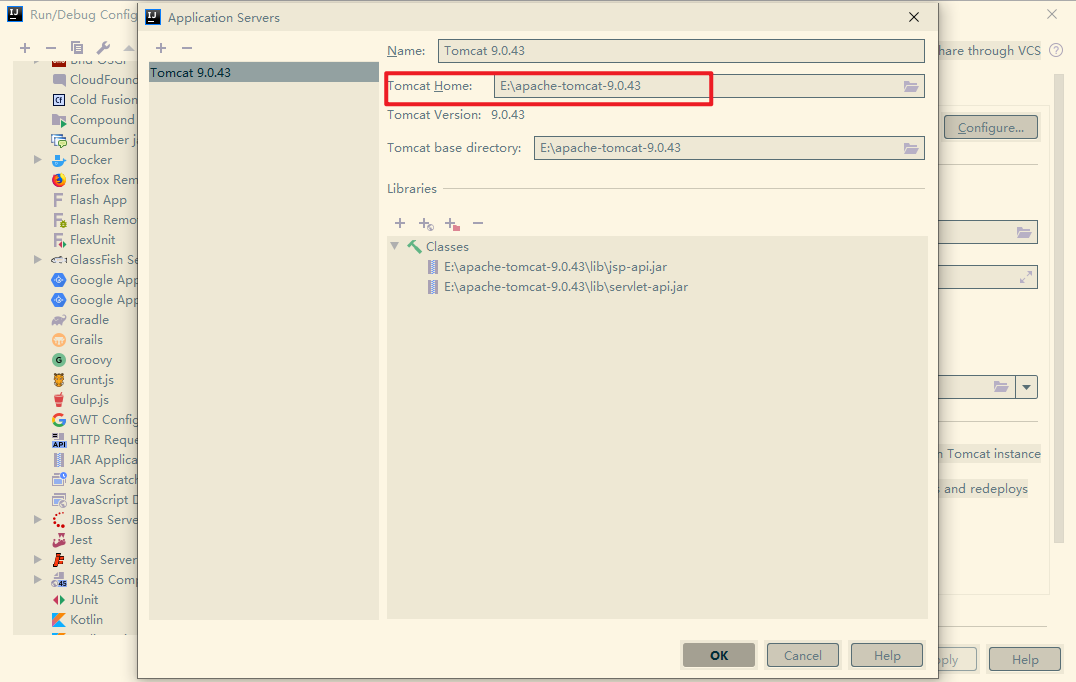This screenshot has height=682, width=1076.
Task: Expand the GlassFish Server node
Action: [x=38, y=259]
